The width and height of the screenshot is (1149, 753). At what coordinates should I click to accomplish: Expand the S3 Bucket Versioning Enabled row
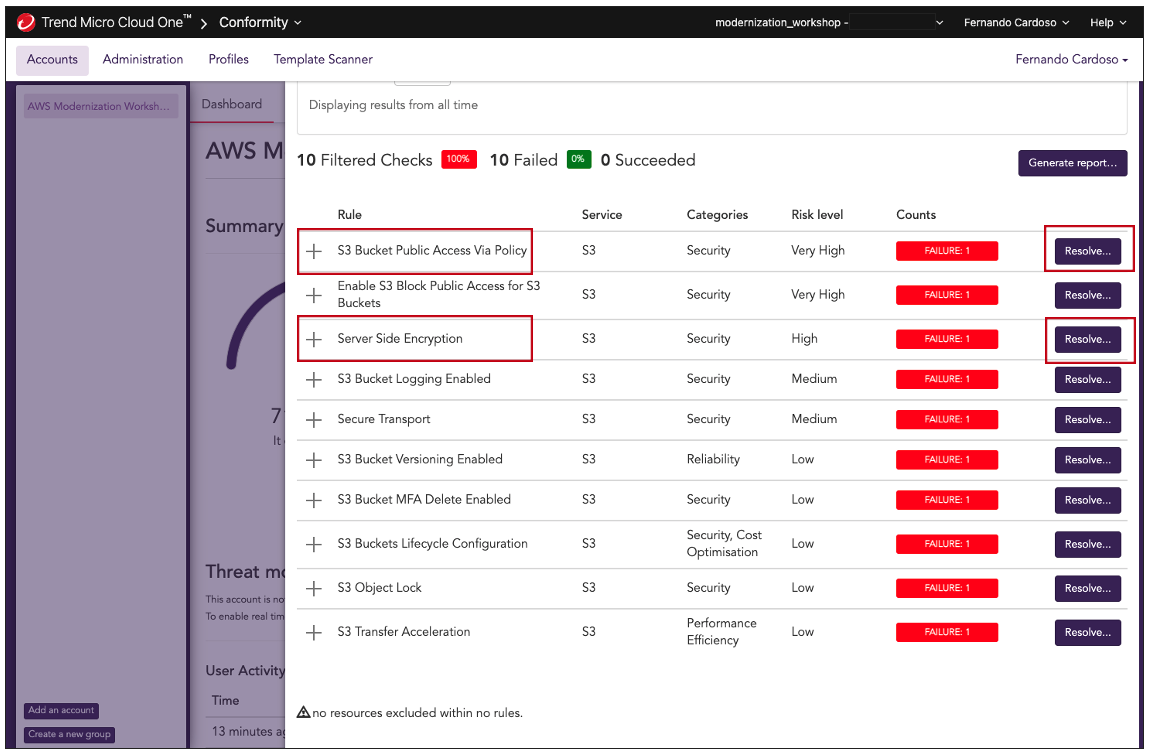tap(314, 460)
